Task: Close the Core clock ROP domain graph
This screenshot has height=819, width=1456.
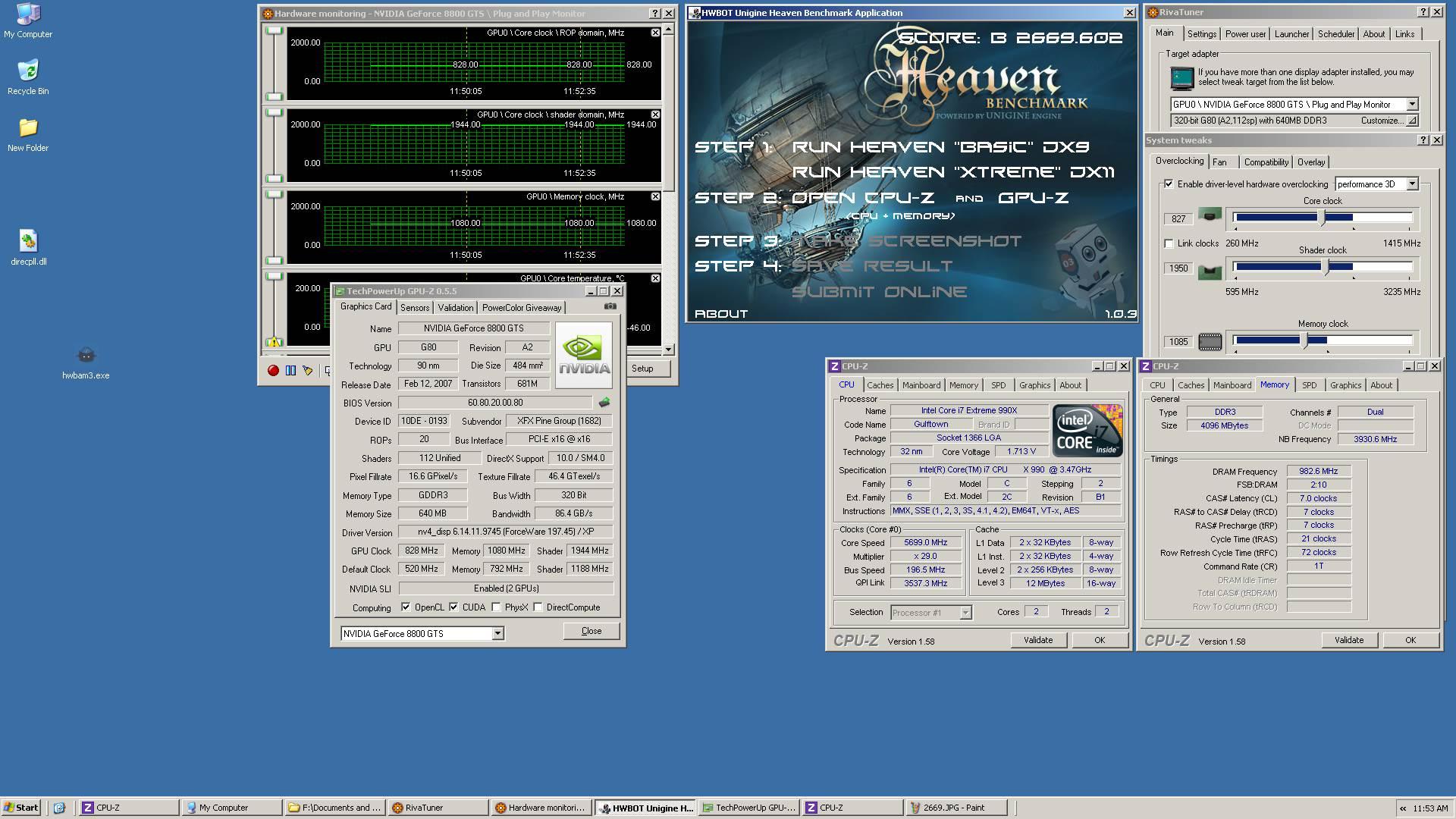Action: coord(655,33)
